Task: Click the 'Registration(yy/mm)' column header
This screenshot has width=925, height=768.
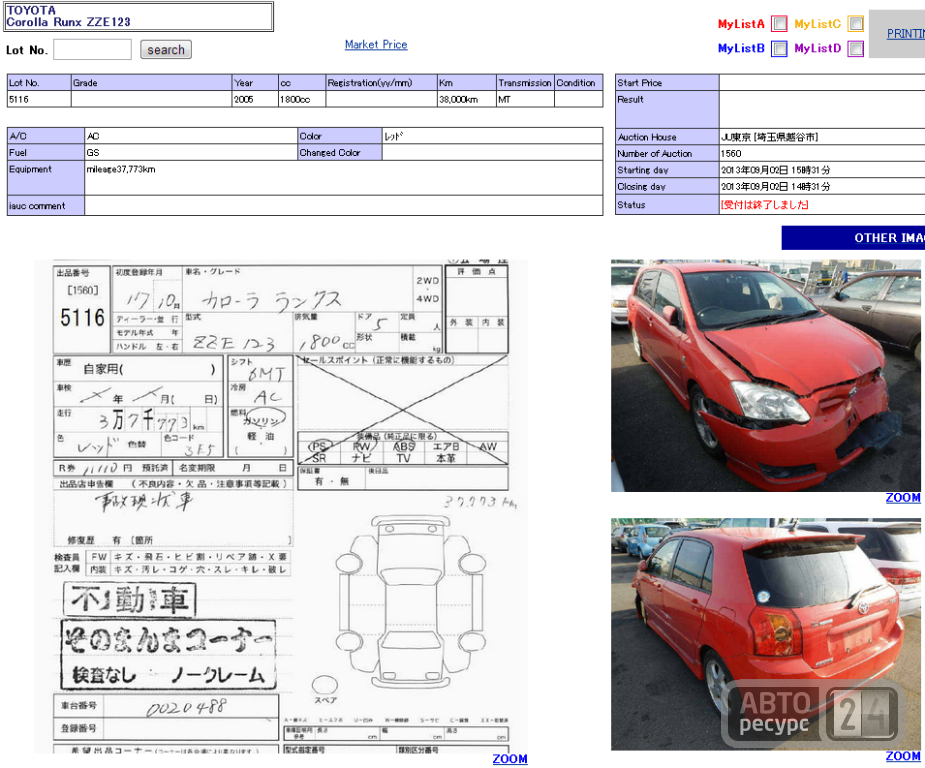Action: coord(381,83)
